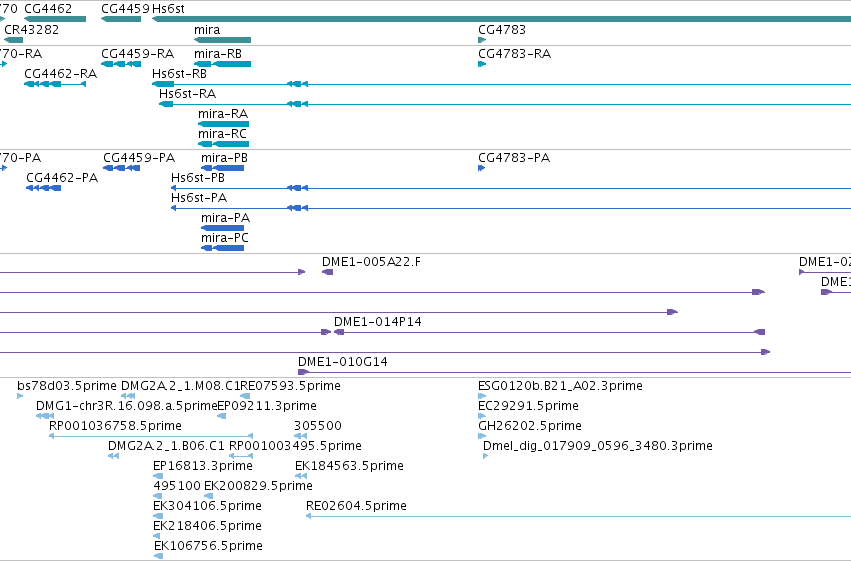Open the DME1-014P14 clone label
Screen dimensions: 851x561
coord(378,322)
